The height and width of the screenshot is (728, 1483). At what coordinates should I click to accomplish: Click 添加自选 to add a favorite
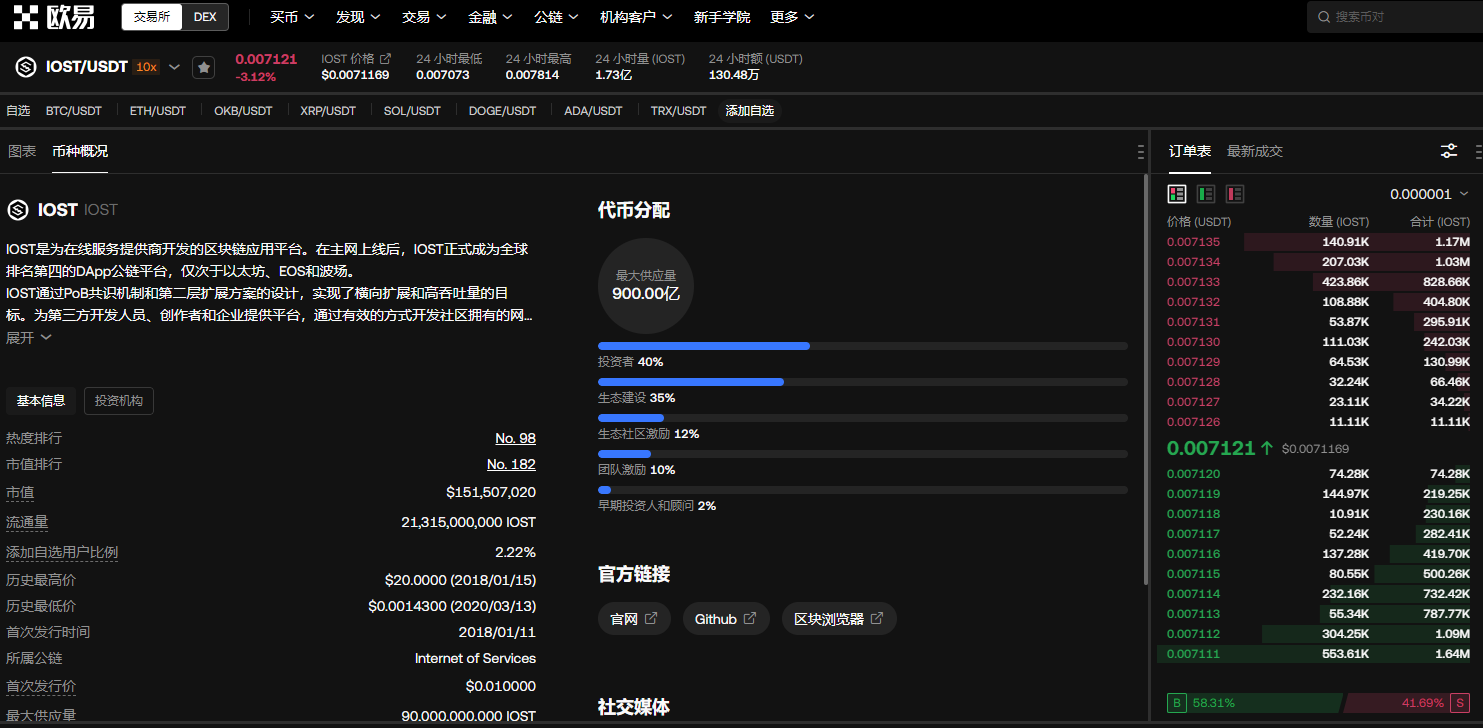(x=749, y=111)
